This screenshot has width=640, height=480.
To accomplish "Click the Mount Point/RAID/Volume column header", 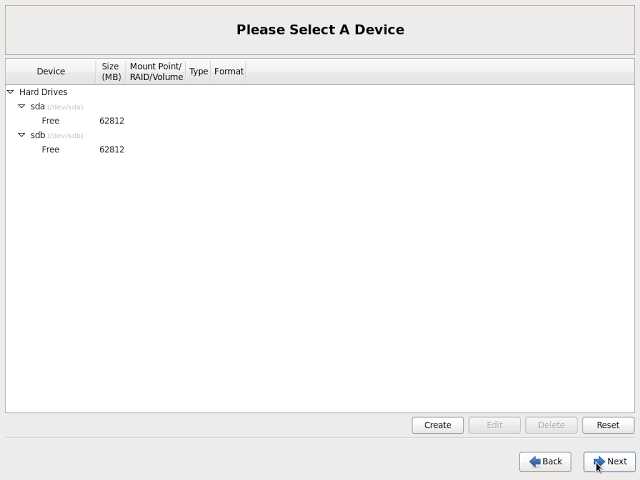I will (156, 72).
